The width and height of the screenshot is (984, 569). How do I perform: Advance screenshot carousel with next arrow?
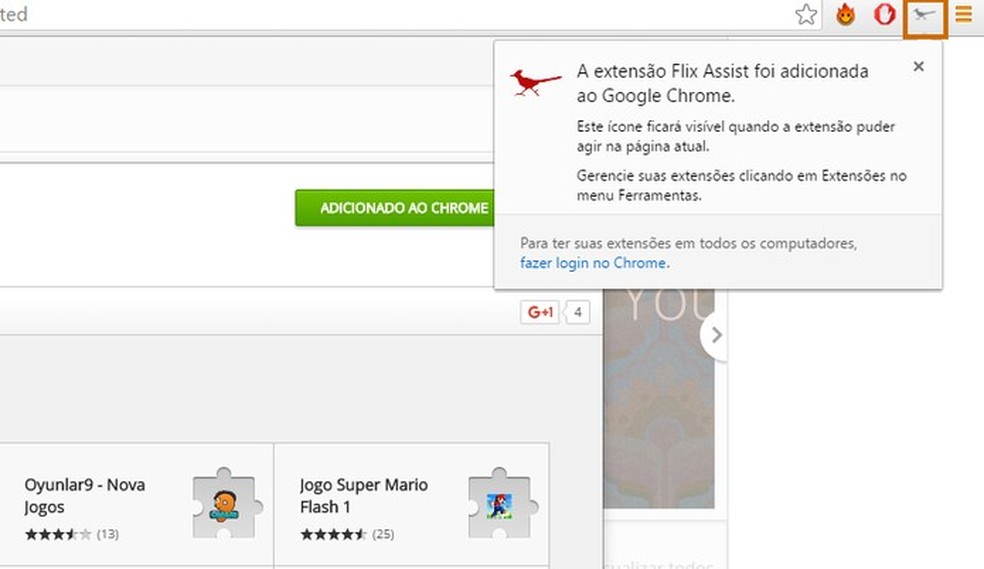[x=715, y=335]
